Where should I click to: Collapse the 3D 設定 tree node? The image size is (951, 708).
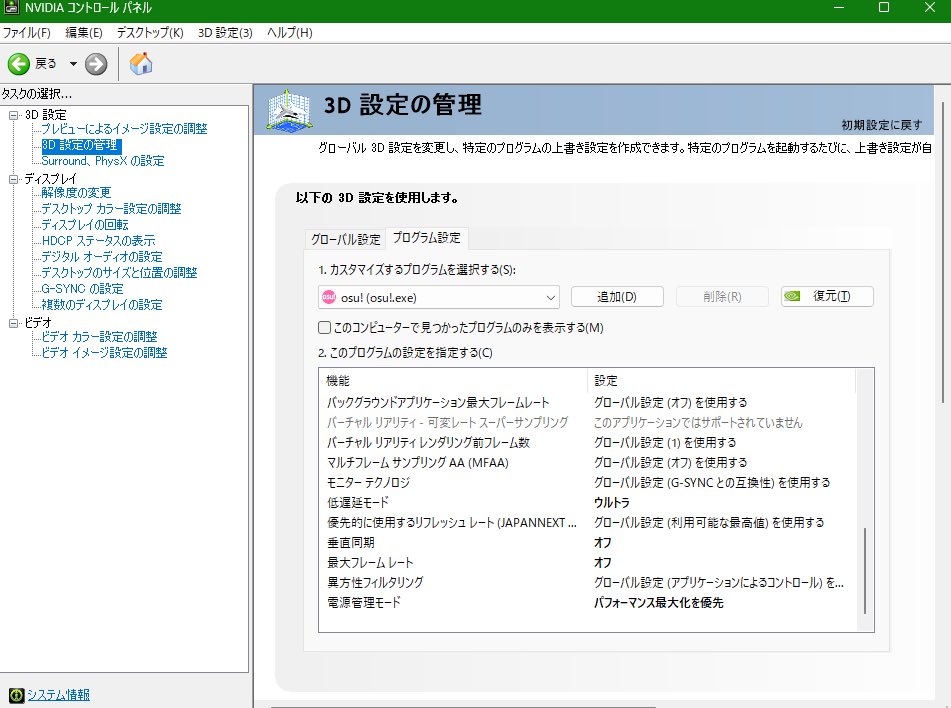(x=13, y=115)
